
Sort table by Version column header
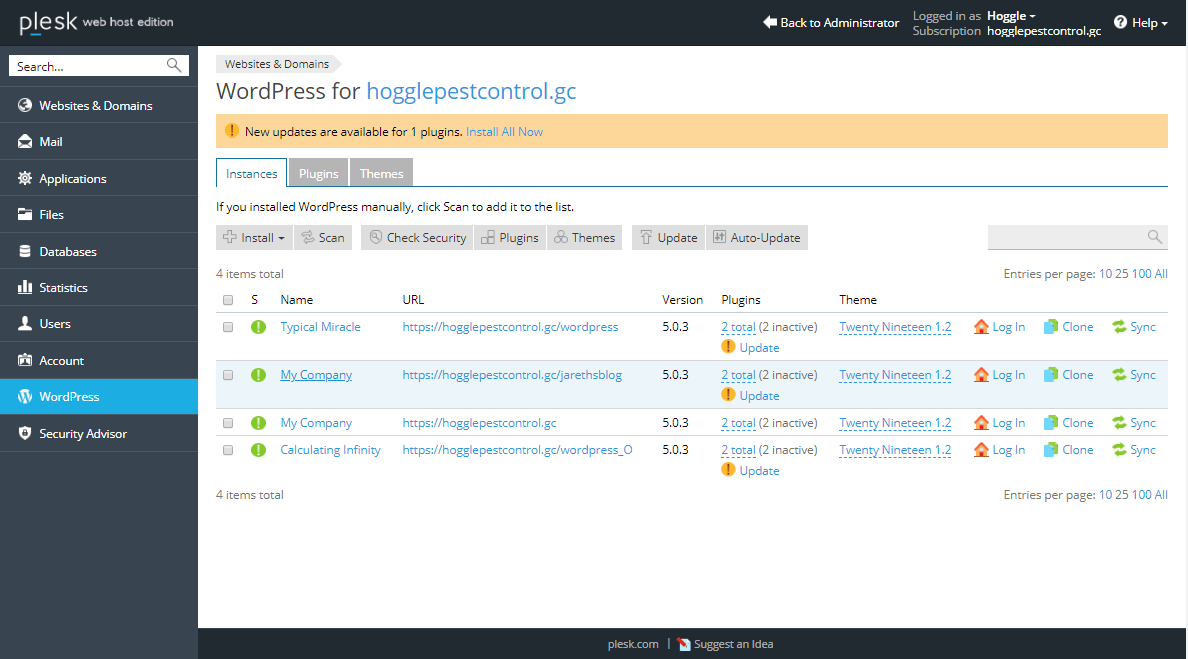[x=682, y=299]
